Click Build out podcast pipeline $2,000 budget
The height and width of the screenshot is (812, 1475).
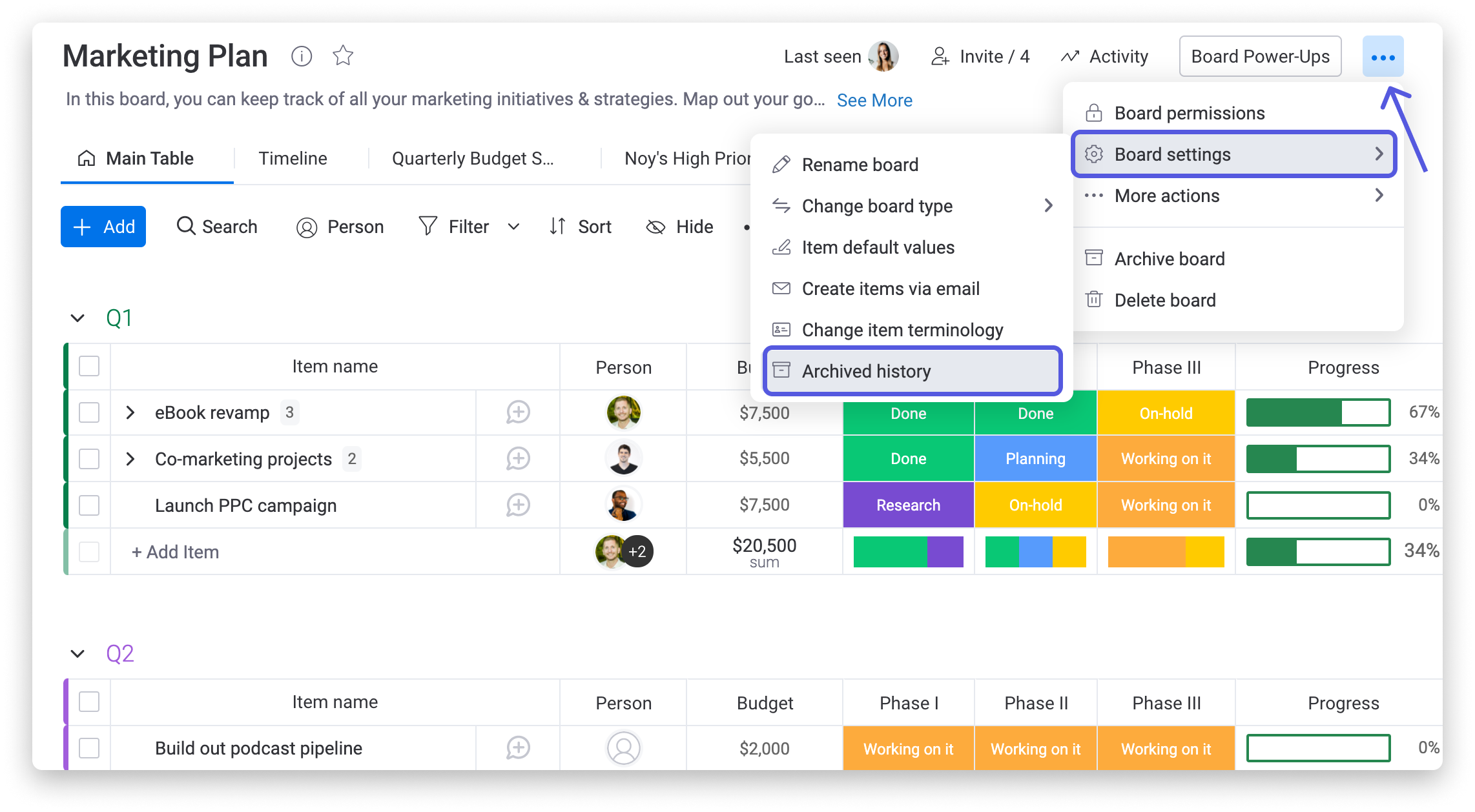[765, 749]
